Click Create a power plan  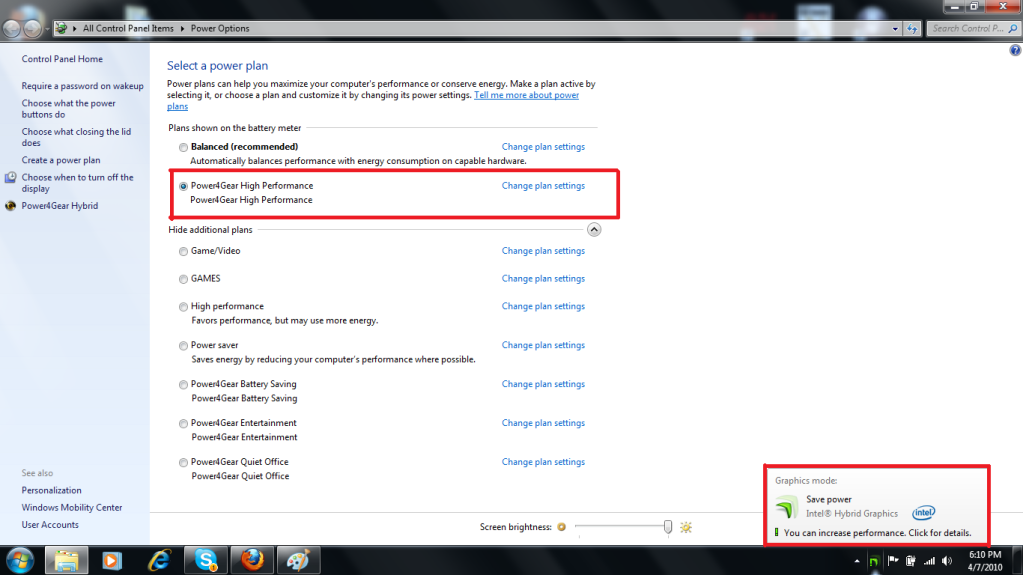click(x=61, y=160)
